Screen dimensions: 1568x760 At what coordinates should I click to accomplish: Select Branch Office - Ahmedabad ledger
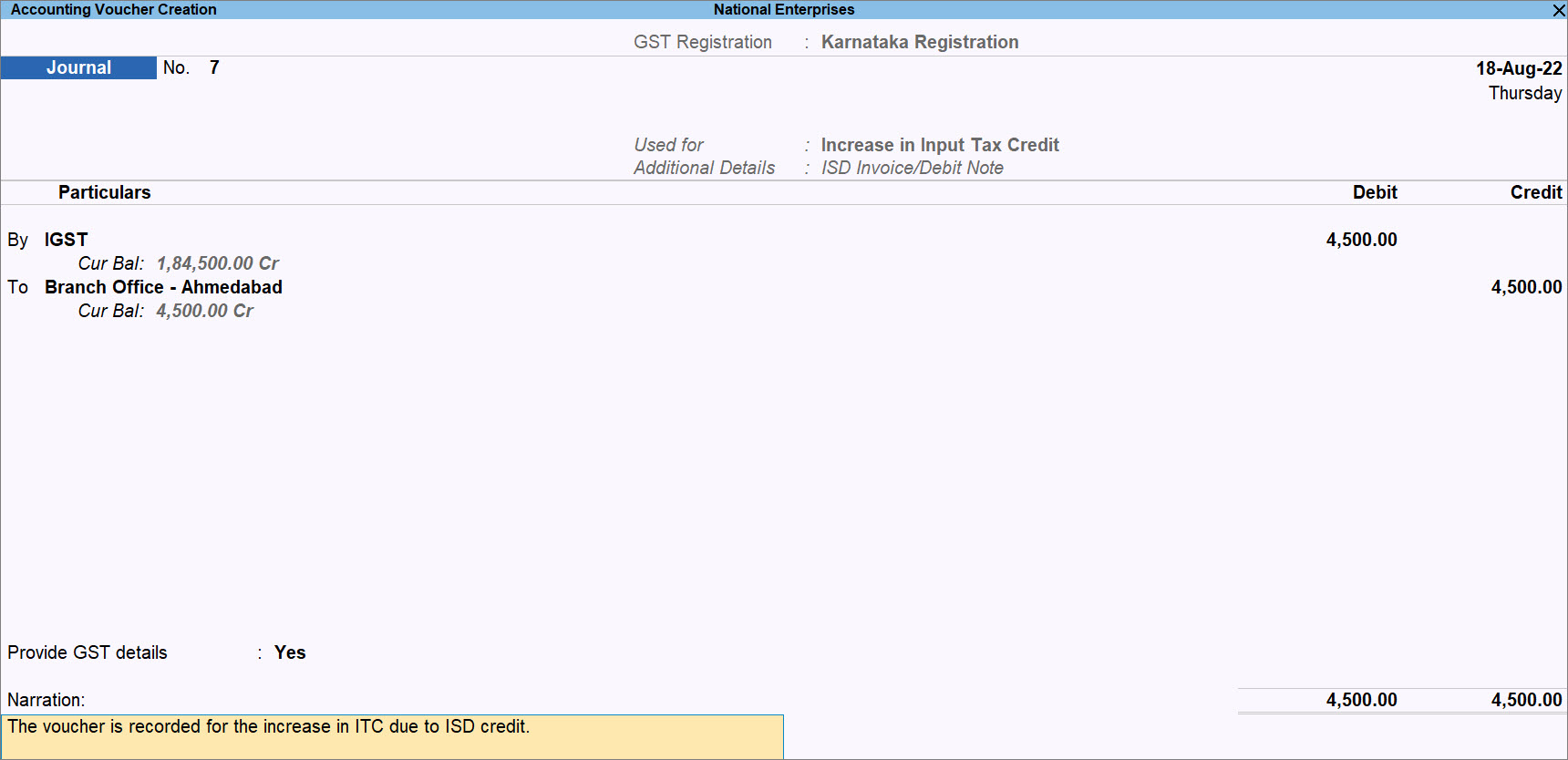[x=163, y=287]
